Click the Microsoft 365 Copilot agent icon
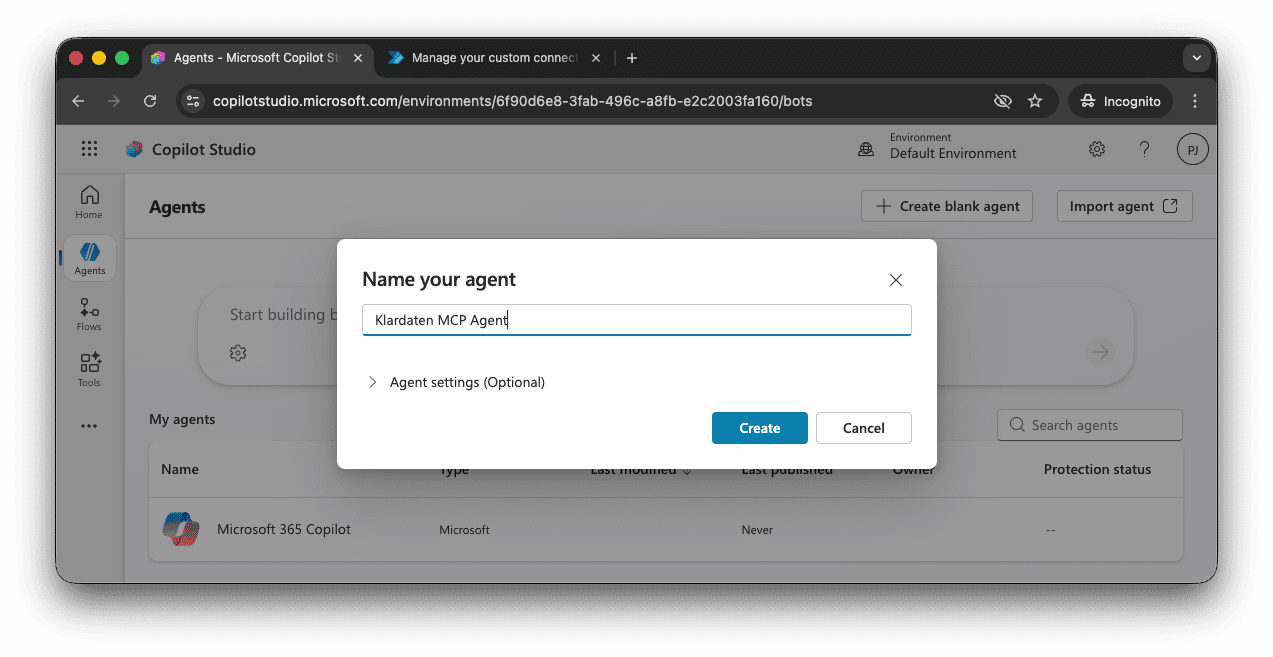This screenshot has width=1273, height=657. [x=181, y=529]
